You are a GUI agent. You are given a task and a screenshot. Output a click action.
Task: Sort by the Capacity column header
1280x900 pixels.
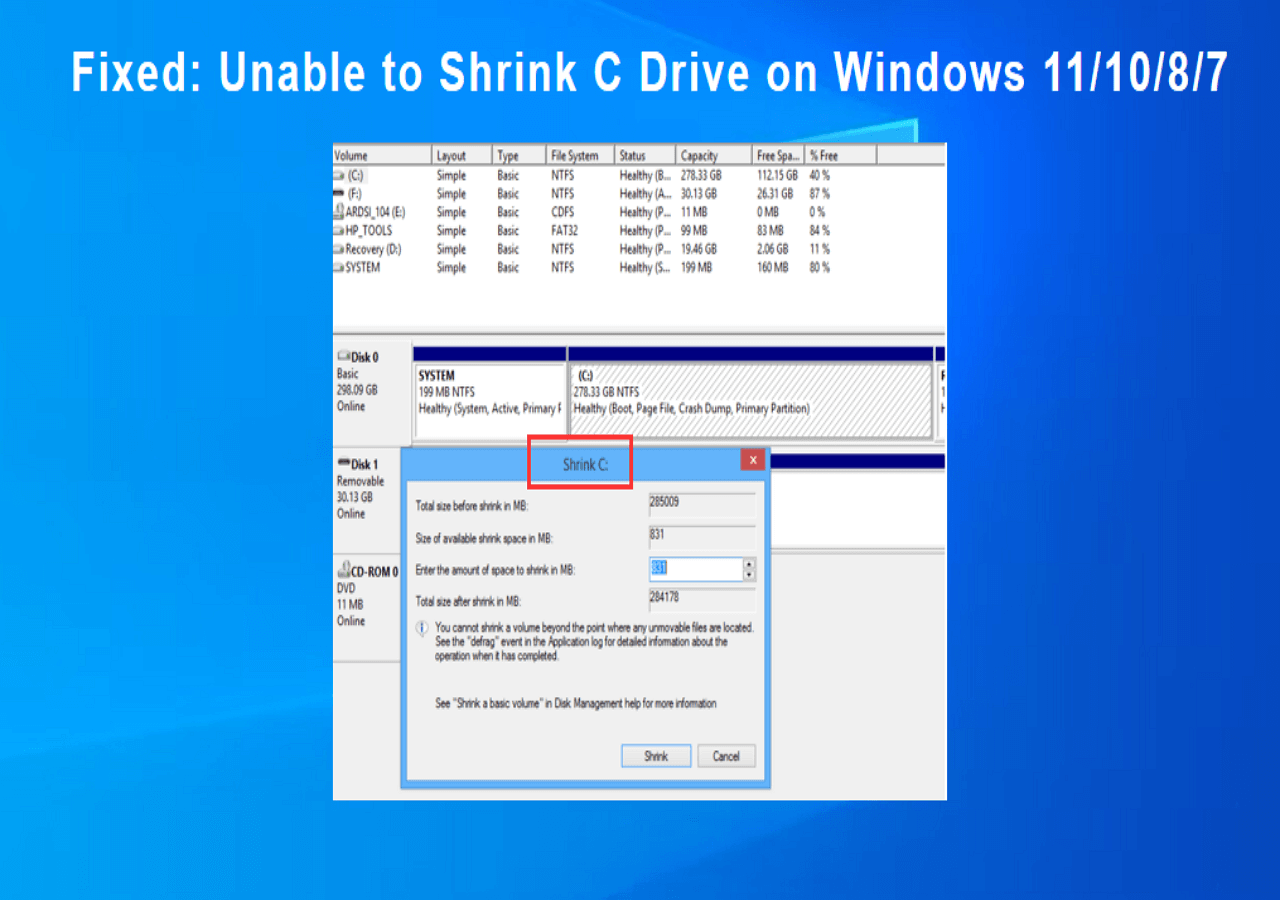(714, 155)
